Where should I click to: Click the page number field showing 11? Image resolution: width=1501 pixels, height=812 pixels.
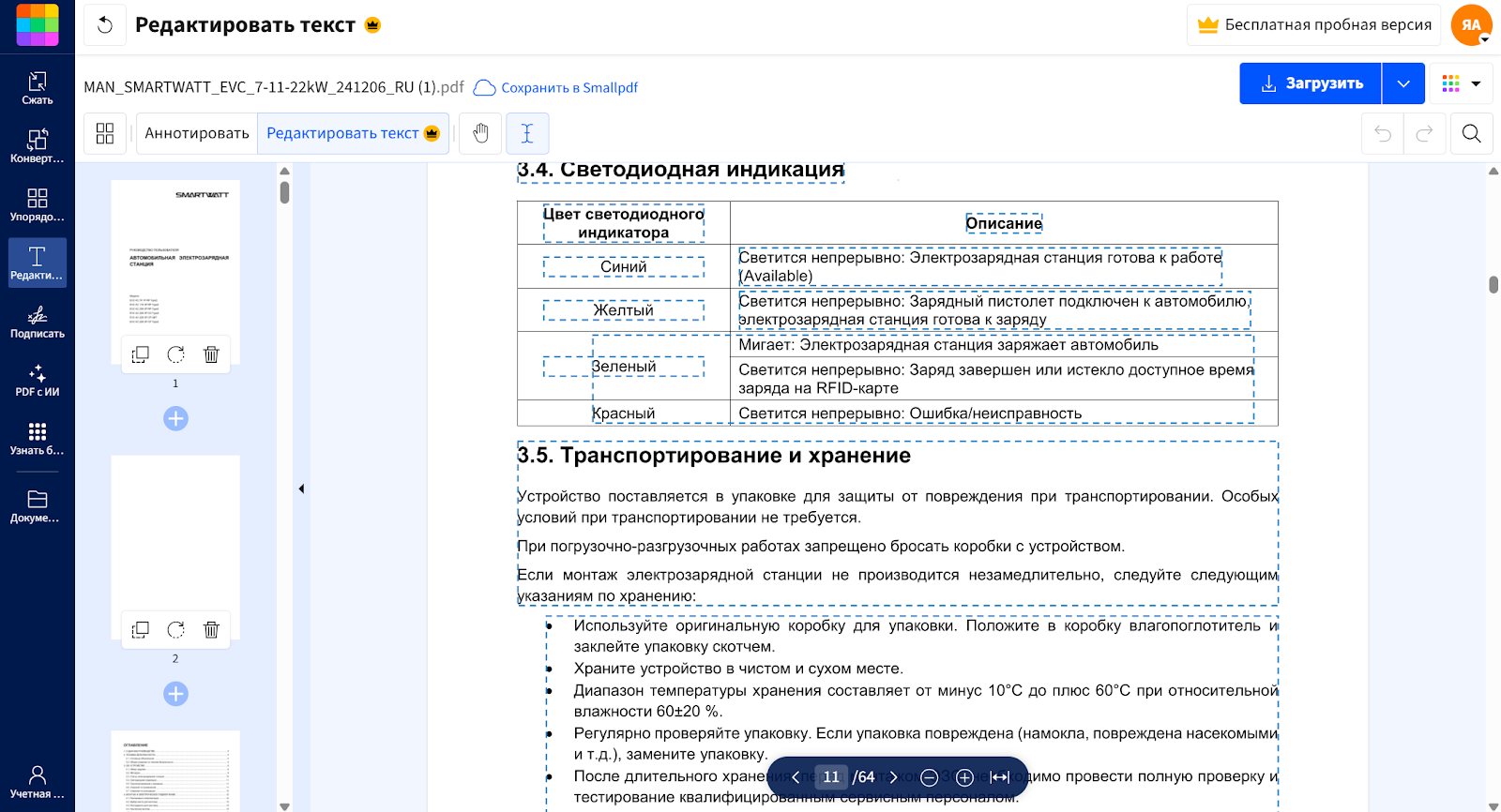pos(831,777)
